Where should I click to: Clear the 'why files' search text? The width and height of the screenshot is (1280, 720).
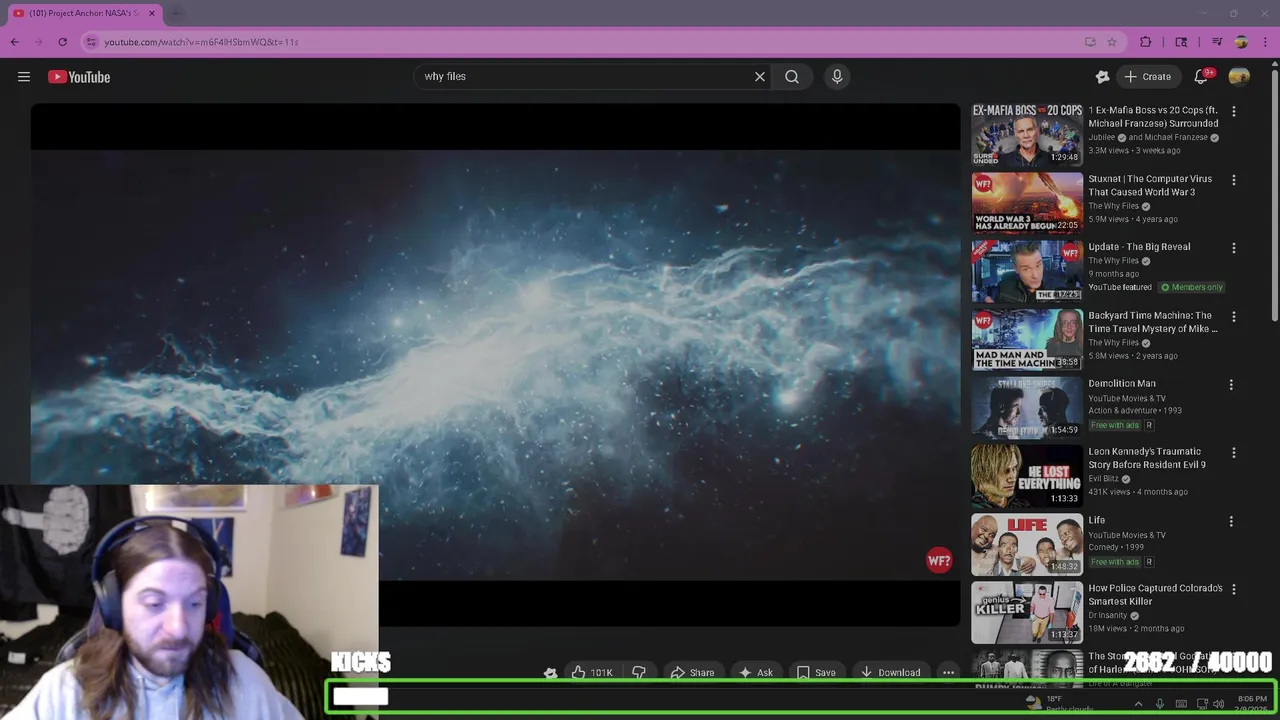(760, 76)
